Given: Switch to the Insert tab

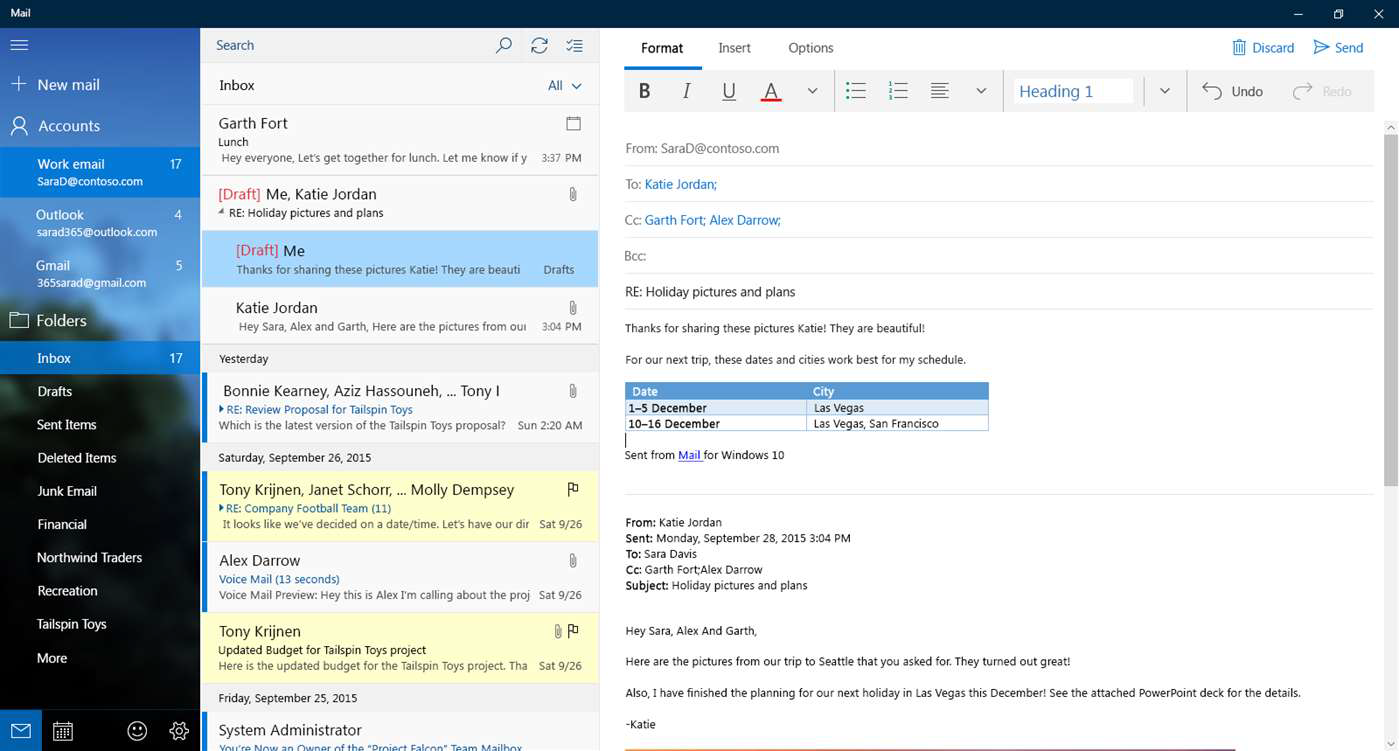Looking at the screenshot, I should 734,47.
